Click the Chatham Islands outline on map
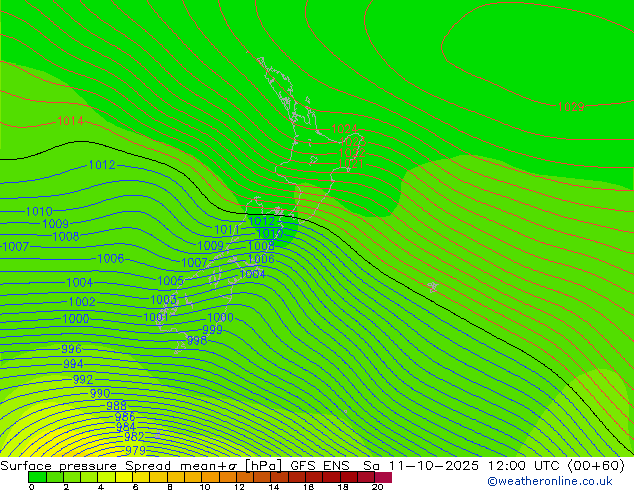634x490 pixels. [x=433, y=287]
